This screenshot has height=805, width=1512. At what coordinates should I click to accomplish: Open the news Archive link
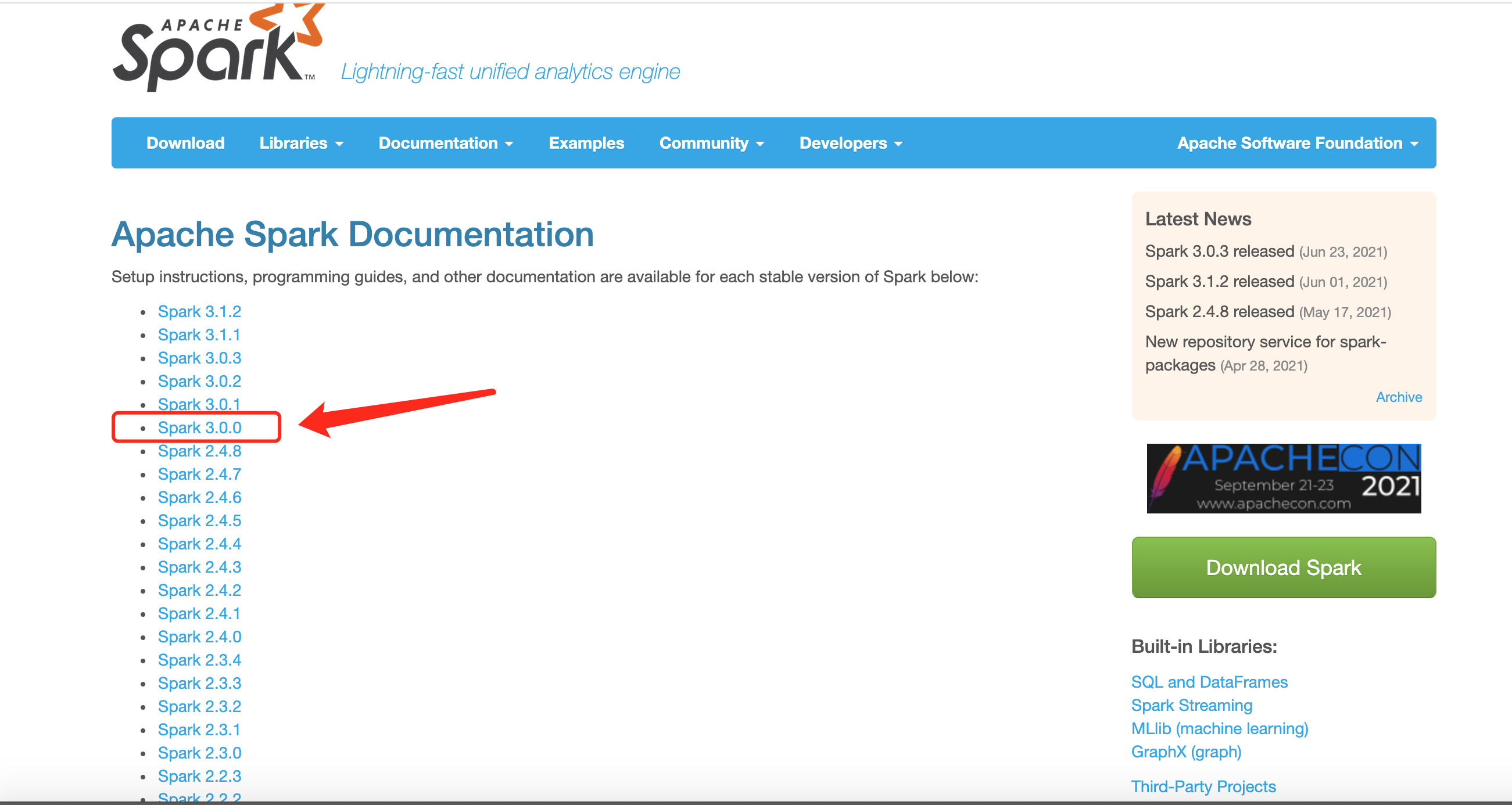point(1398,397)
